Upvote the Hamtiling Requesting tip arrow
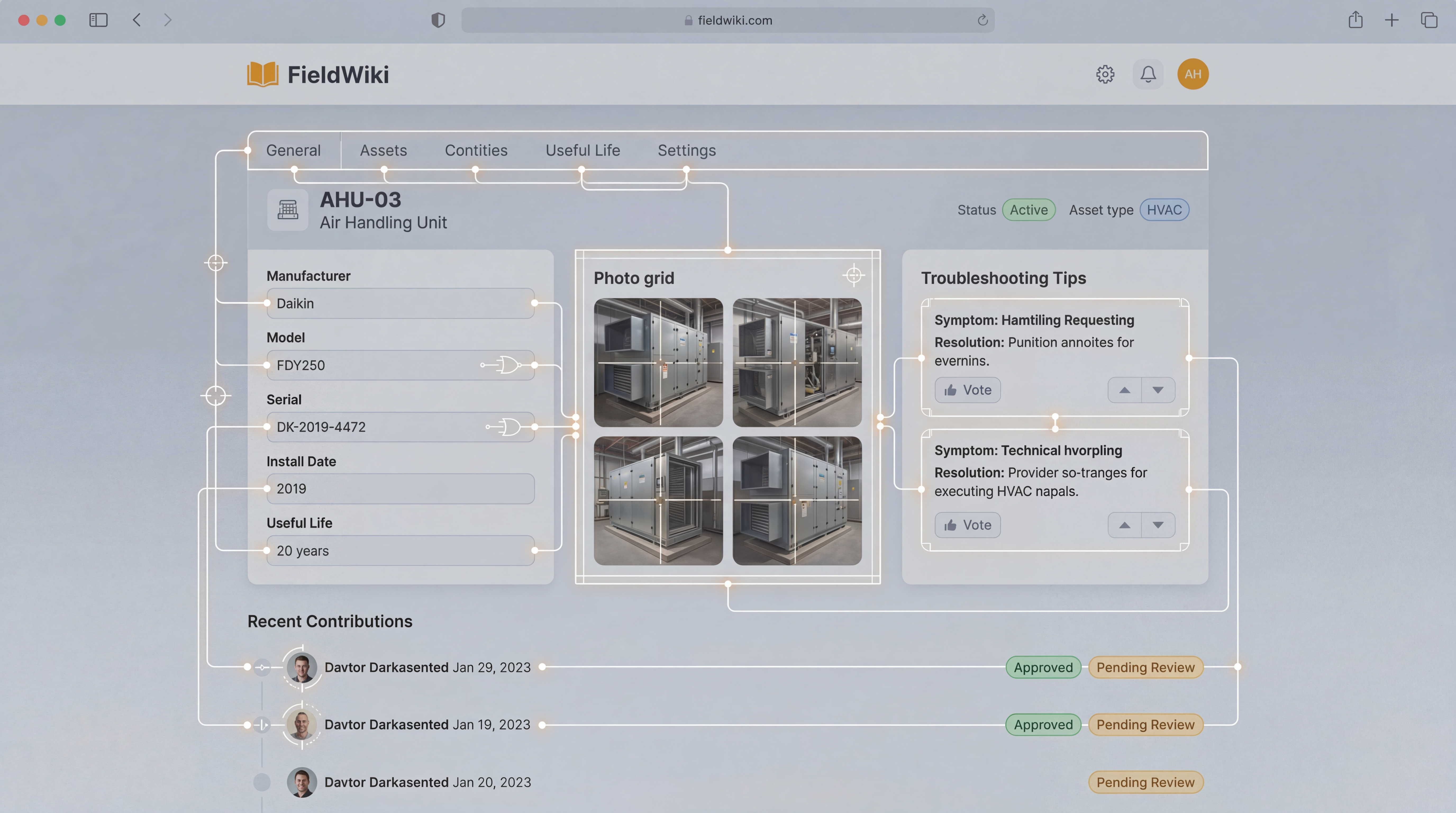This screenshot has height=813, width=1456. coord(1124,390)
